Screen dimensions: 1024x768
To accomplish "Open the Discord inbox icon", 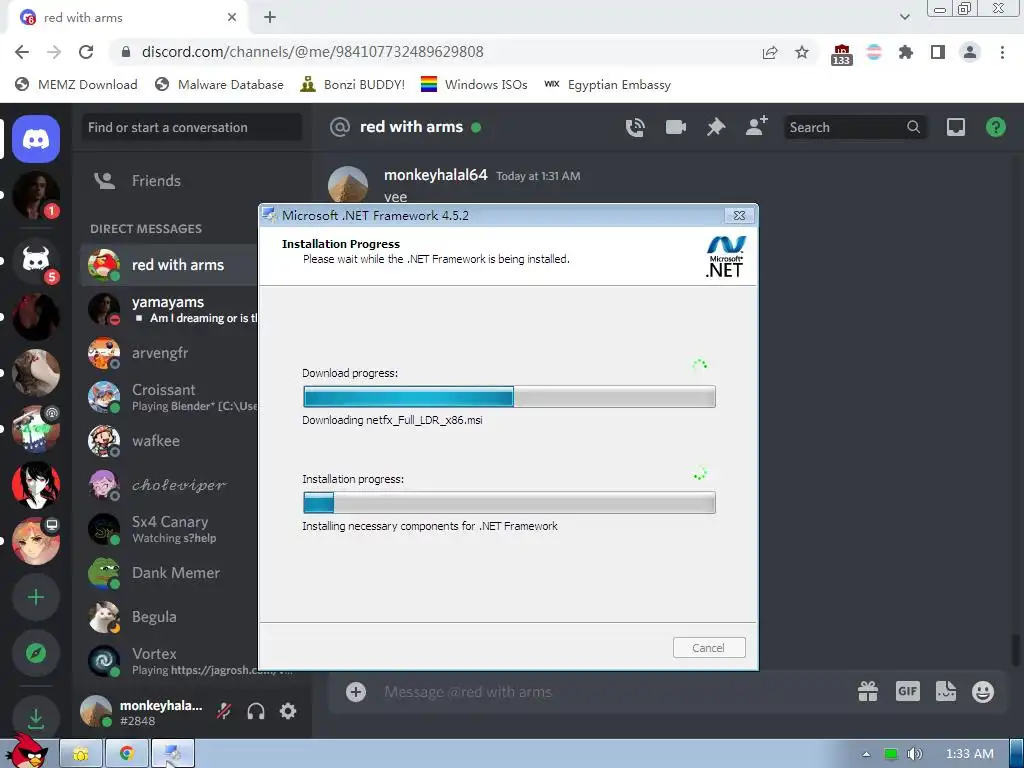I will [956, 127].
